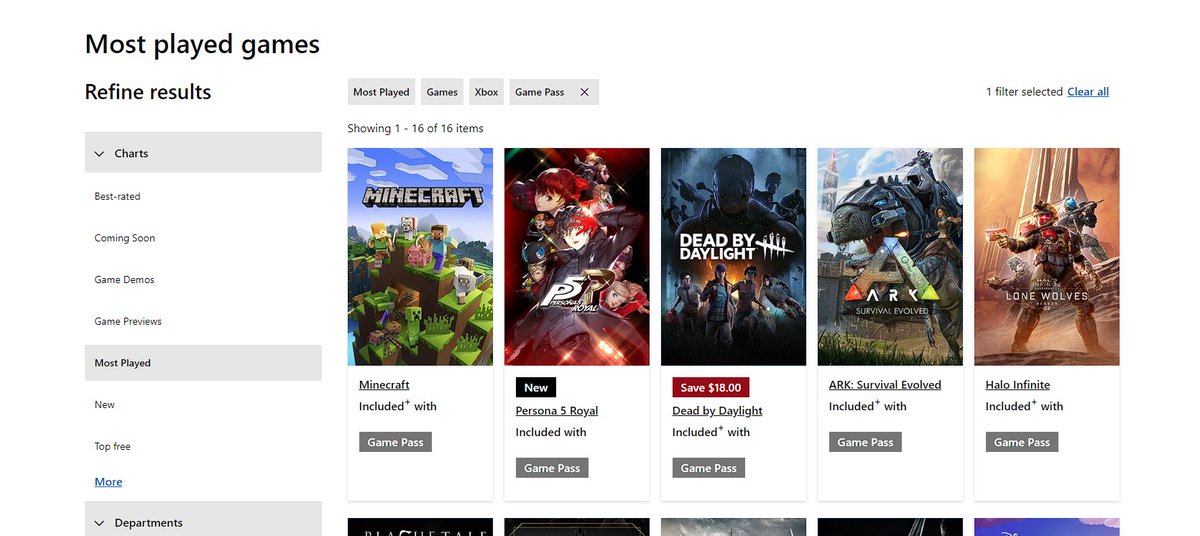
Task: Select the Game Previews chart filter
Action: (128, 321)
